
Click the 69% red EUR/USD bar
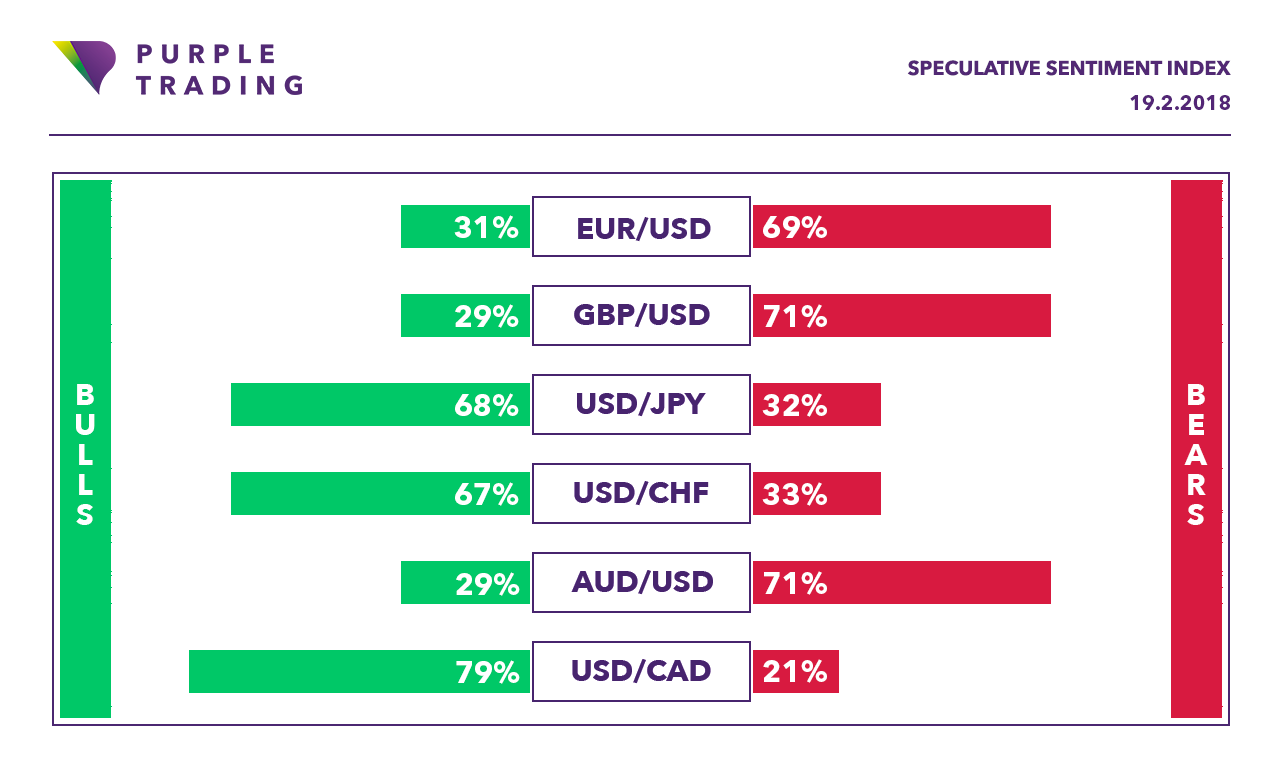click(x=902, y=227)
